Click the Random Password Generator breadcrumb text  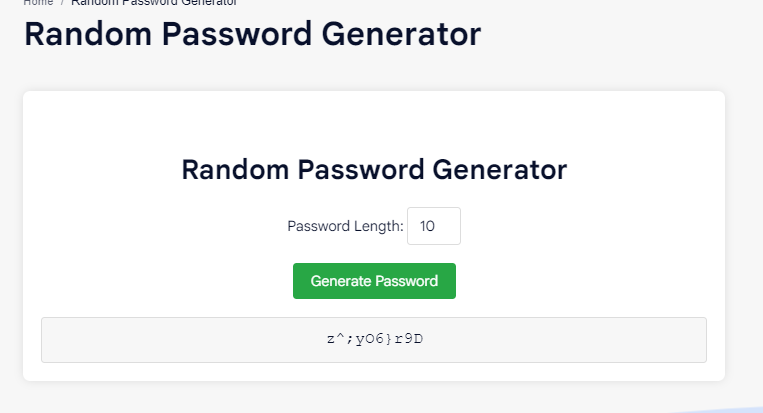(x=154, y=3)
